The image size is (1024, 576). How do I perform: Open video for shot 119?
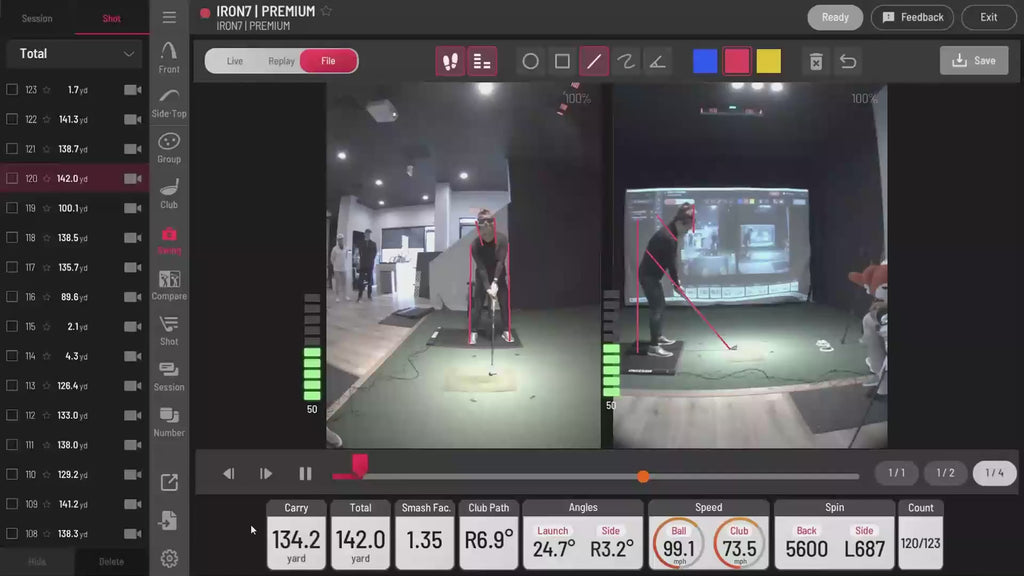pyautogui.click(x=133, y=208)
